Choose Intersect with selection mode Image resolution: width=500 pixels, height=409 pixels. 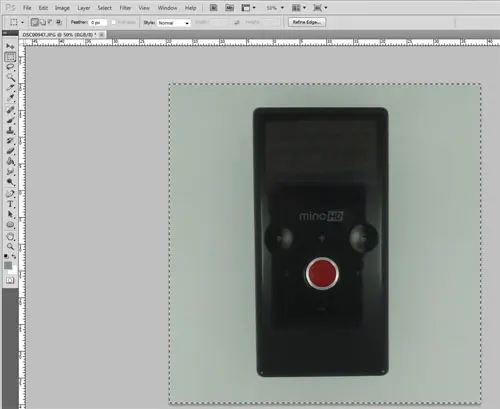coord(59,22)
